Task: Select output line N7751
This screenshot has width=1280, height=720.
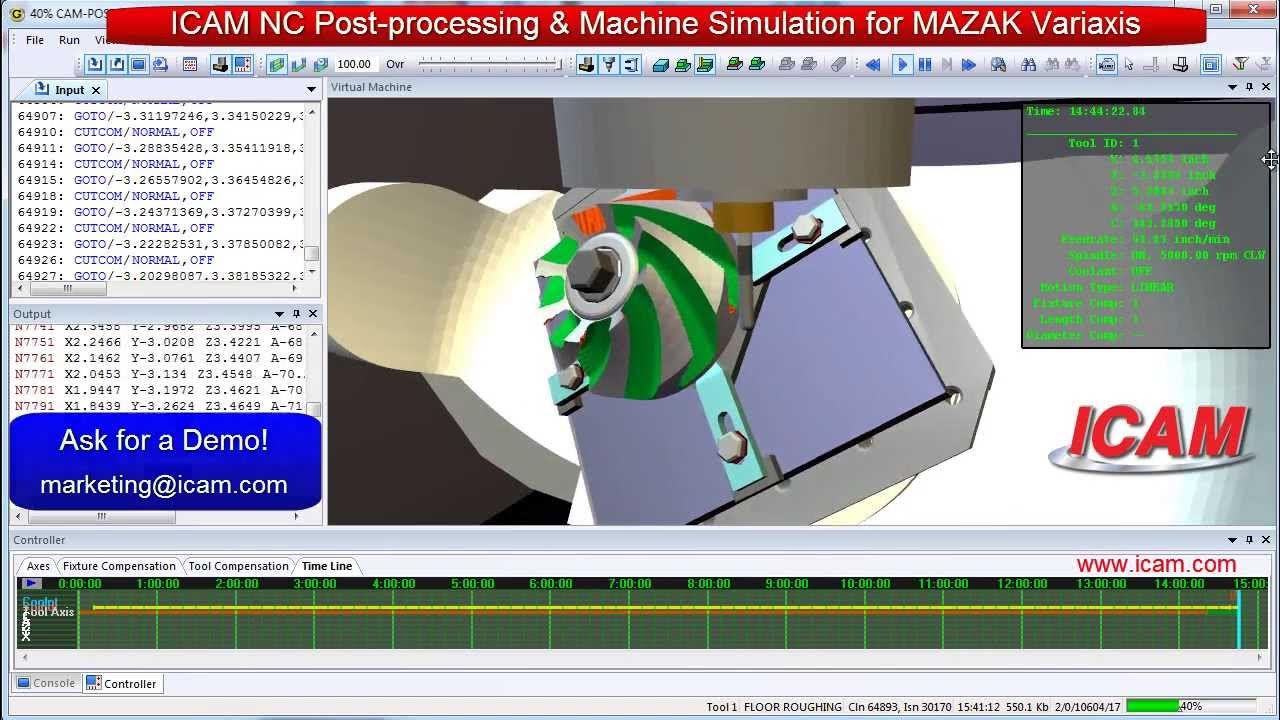Action: tap(159, 341)
